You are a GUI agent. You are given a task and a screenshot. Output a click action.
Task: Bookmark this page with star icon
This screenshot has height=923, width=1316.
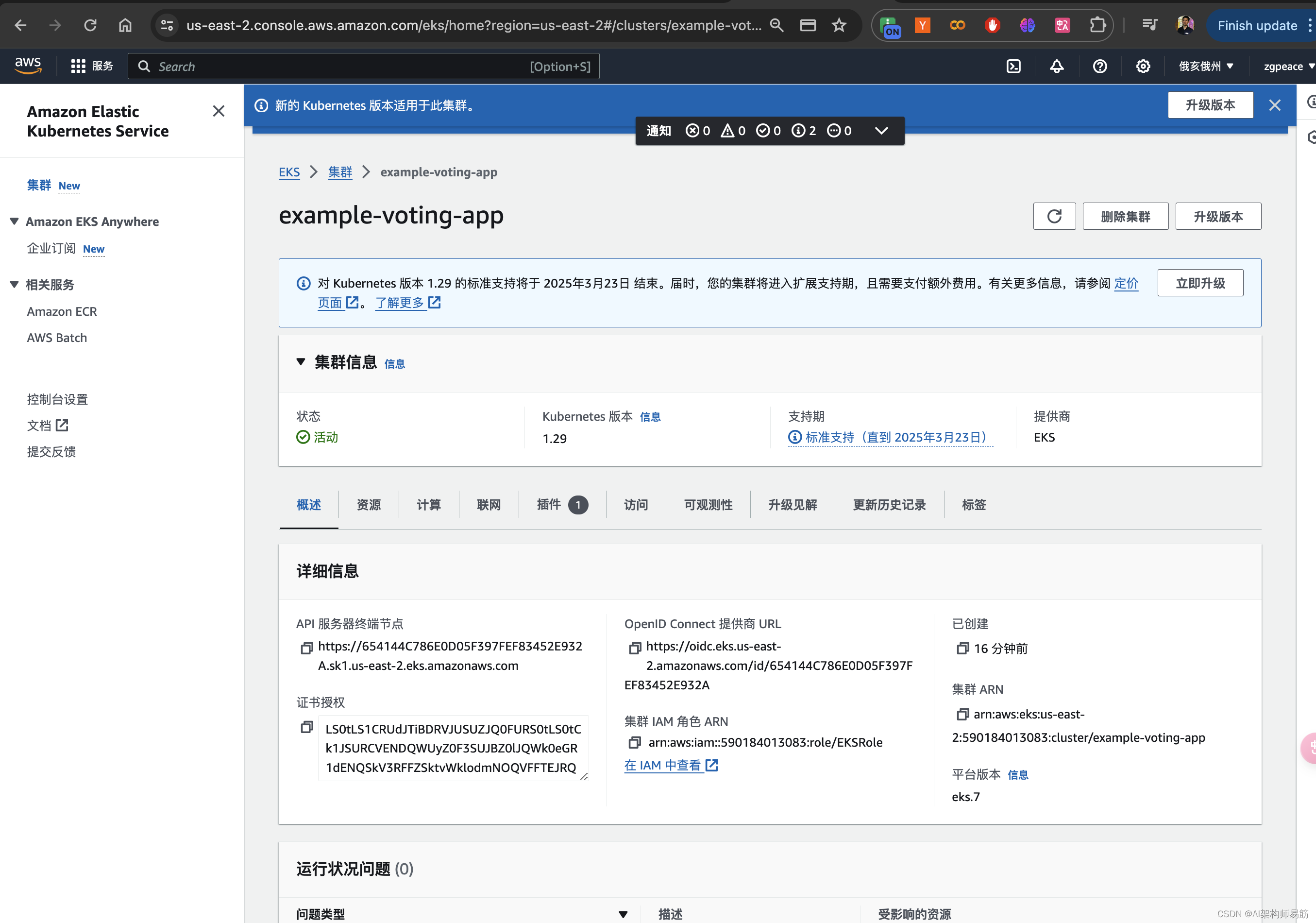click(839, 25)
